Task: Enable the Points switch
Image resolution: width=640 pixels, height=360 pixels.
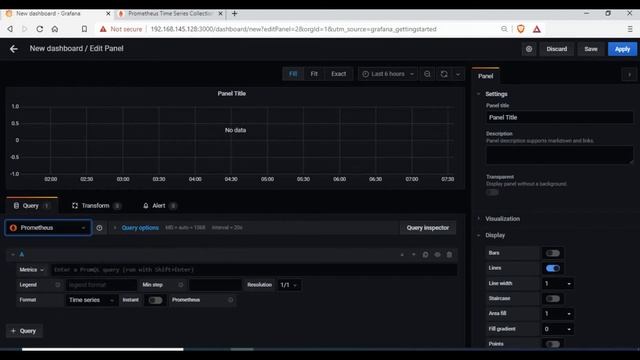Action: [553, 344]
